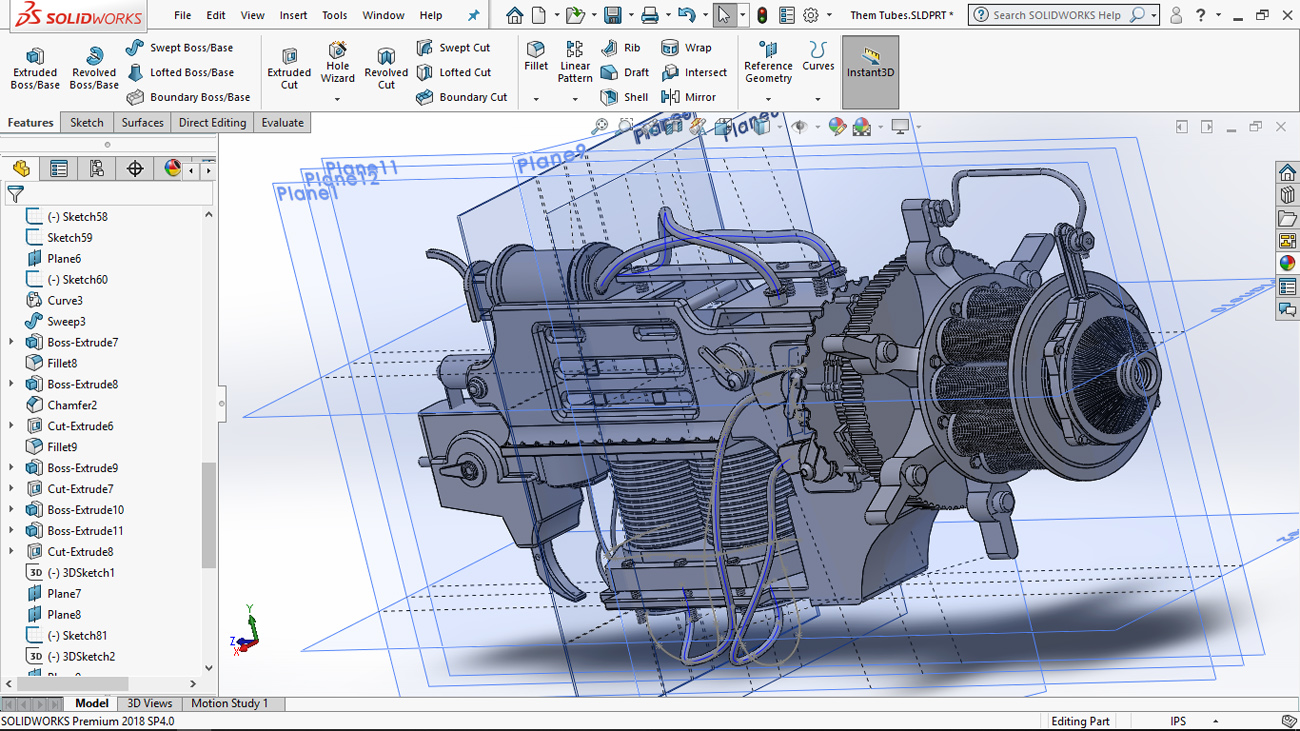Select the Extruded Boss/Base tool

[35, 68]
